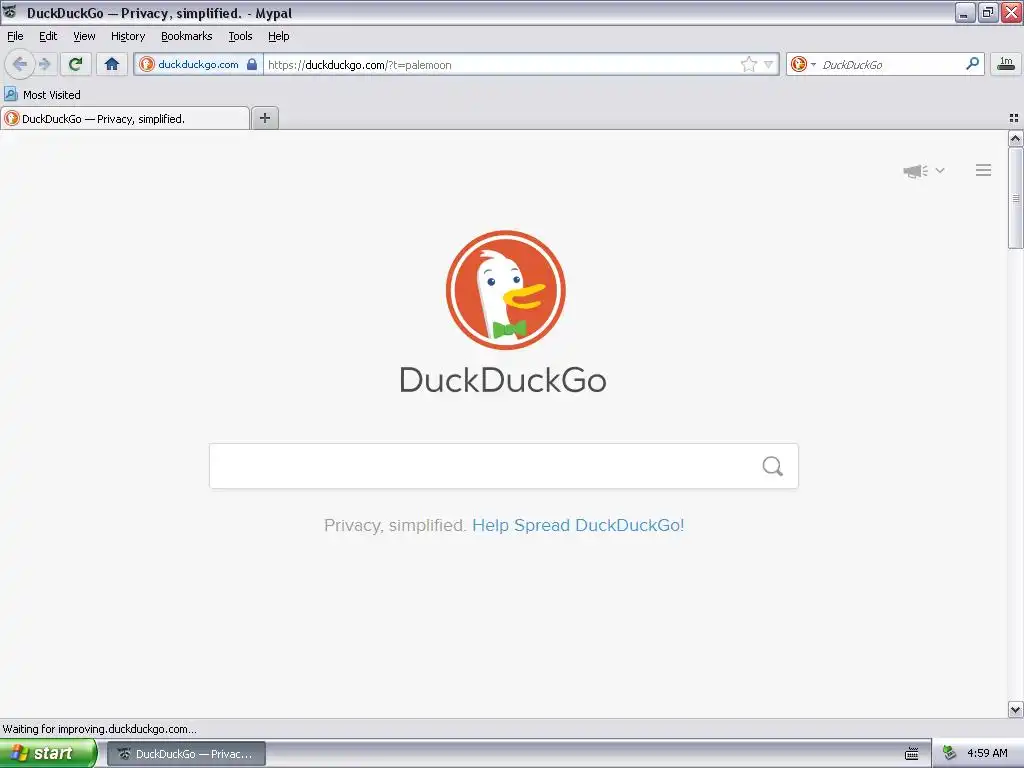Screen dimensions: 1024x768
Task: Click the list all tabs grid icon
Action: (1014, 118)
